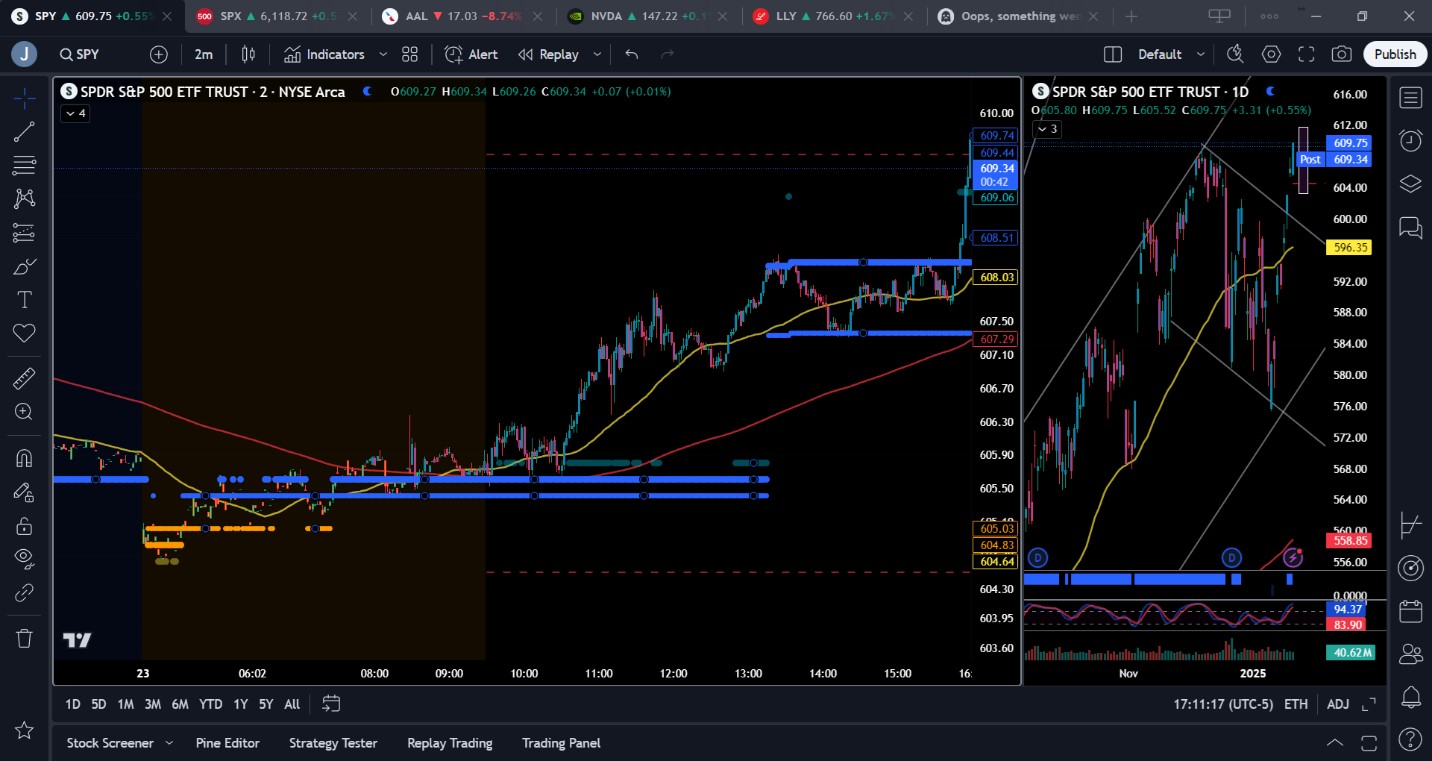
Task: Open the indicator templates grid
Action: click(410, 54)
